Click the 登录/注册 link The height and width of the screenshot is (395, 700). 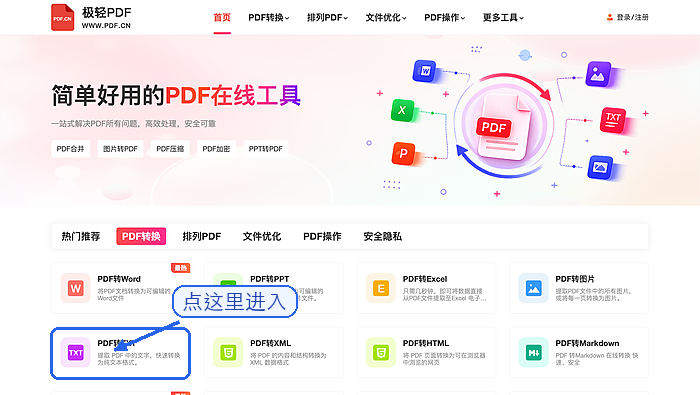click(x=633, y=17)
